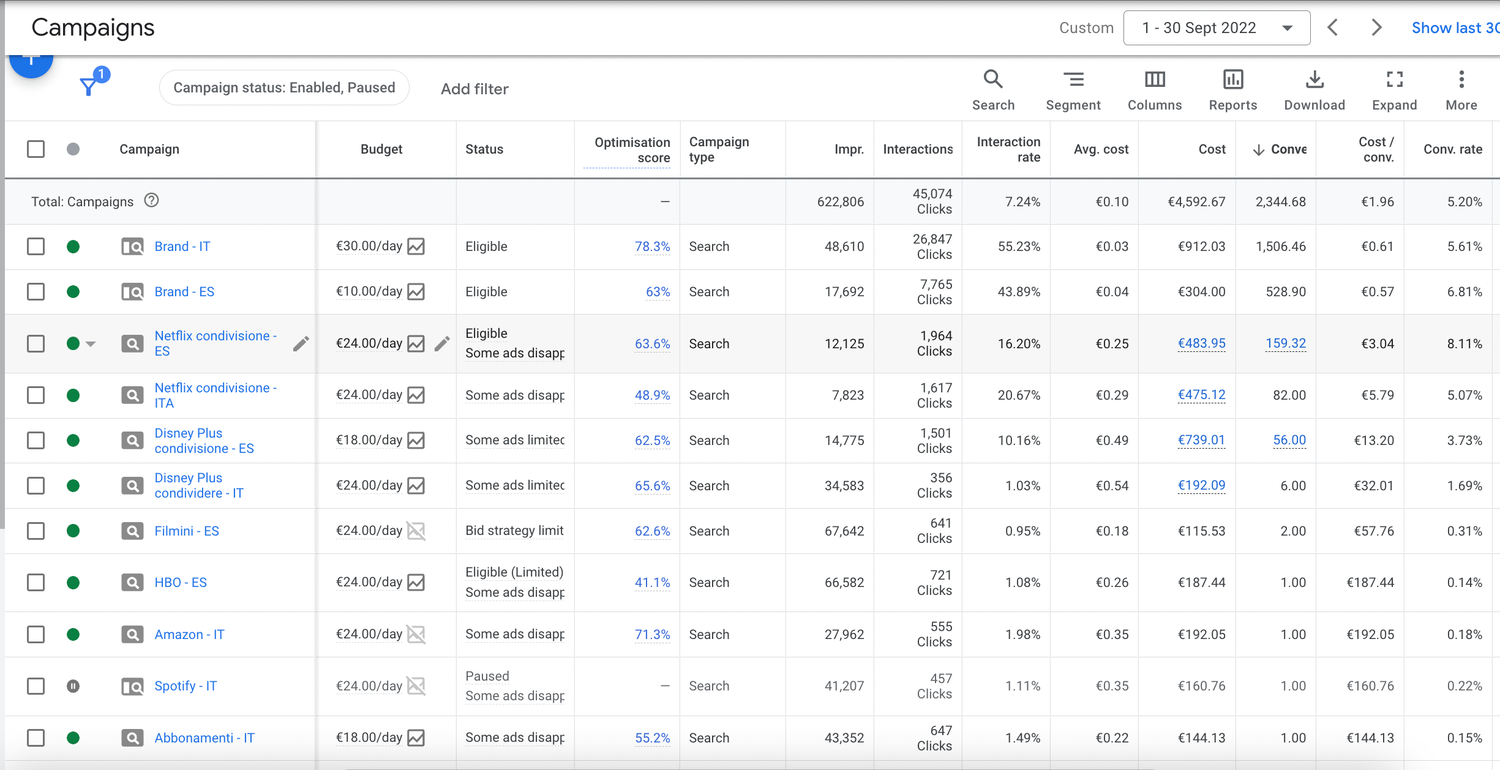Open the Brand - IT campaign

tap(182, 246)
